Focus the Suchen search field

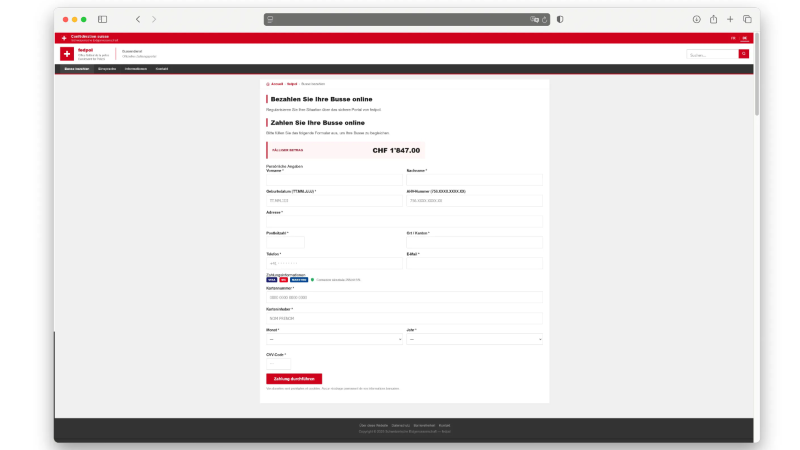(x=712, y=54)
